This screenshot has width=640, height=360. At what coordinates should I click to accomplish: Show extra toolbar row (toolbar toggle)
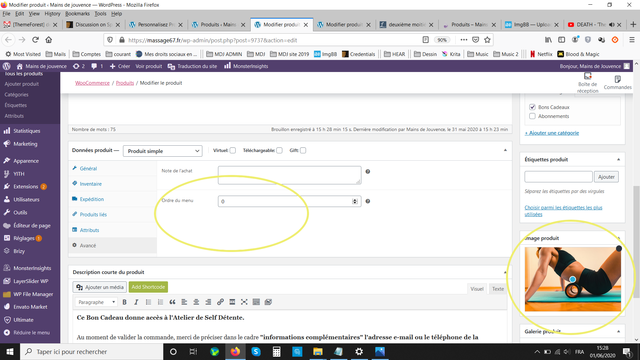pyautogui.click(x=256, y=302)
